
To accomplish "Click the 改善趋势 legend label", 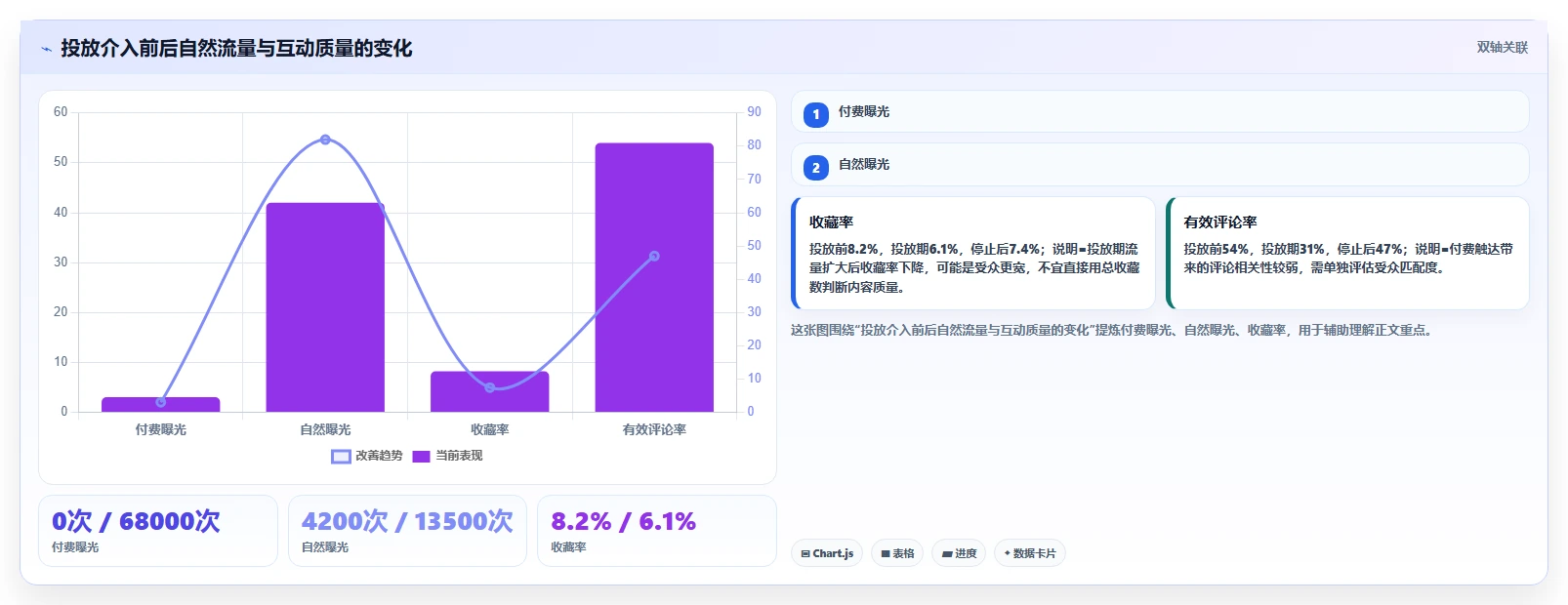I will click(x=379, y=456).
